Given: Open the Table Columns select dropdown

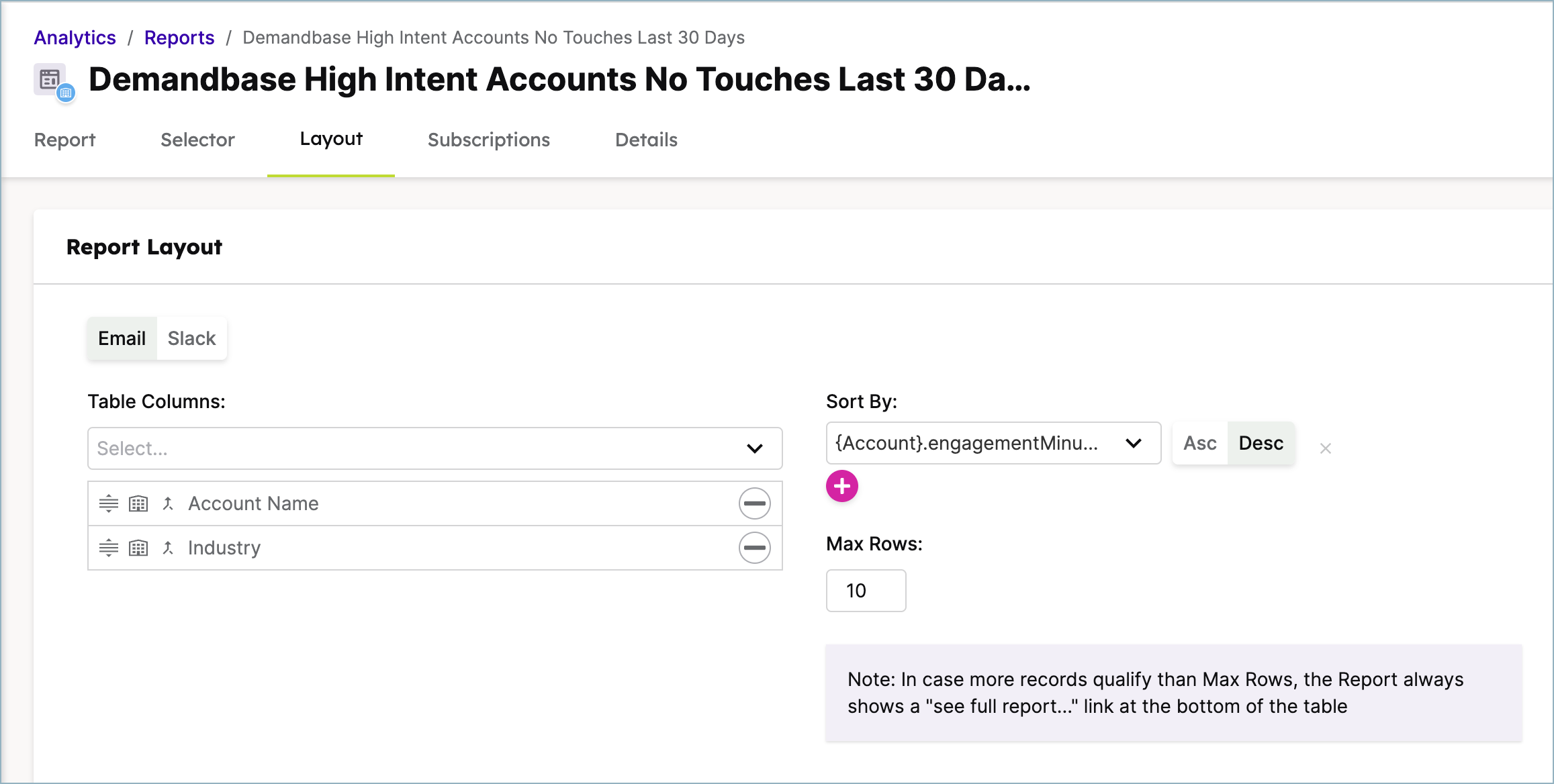Looking at the screenshot, I should tap(435, 448).
